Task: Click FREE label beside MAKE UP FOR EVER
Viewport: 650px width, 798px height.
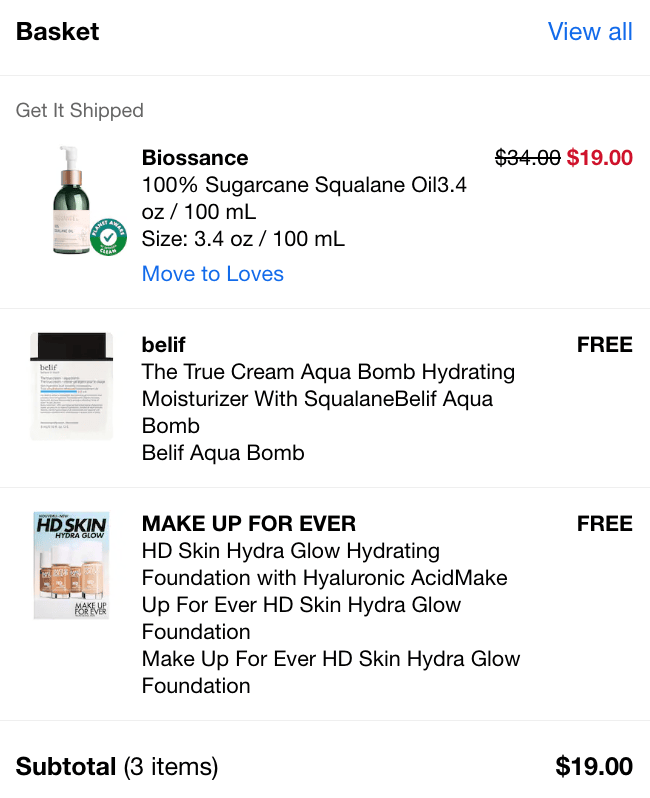Action: point(605,524)
